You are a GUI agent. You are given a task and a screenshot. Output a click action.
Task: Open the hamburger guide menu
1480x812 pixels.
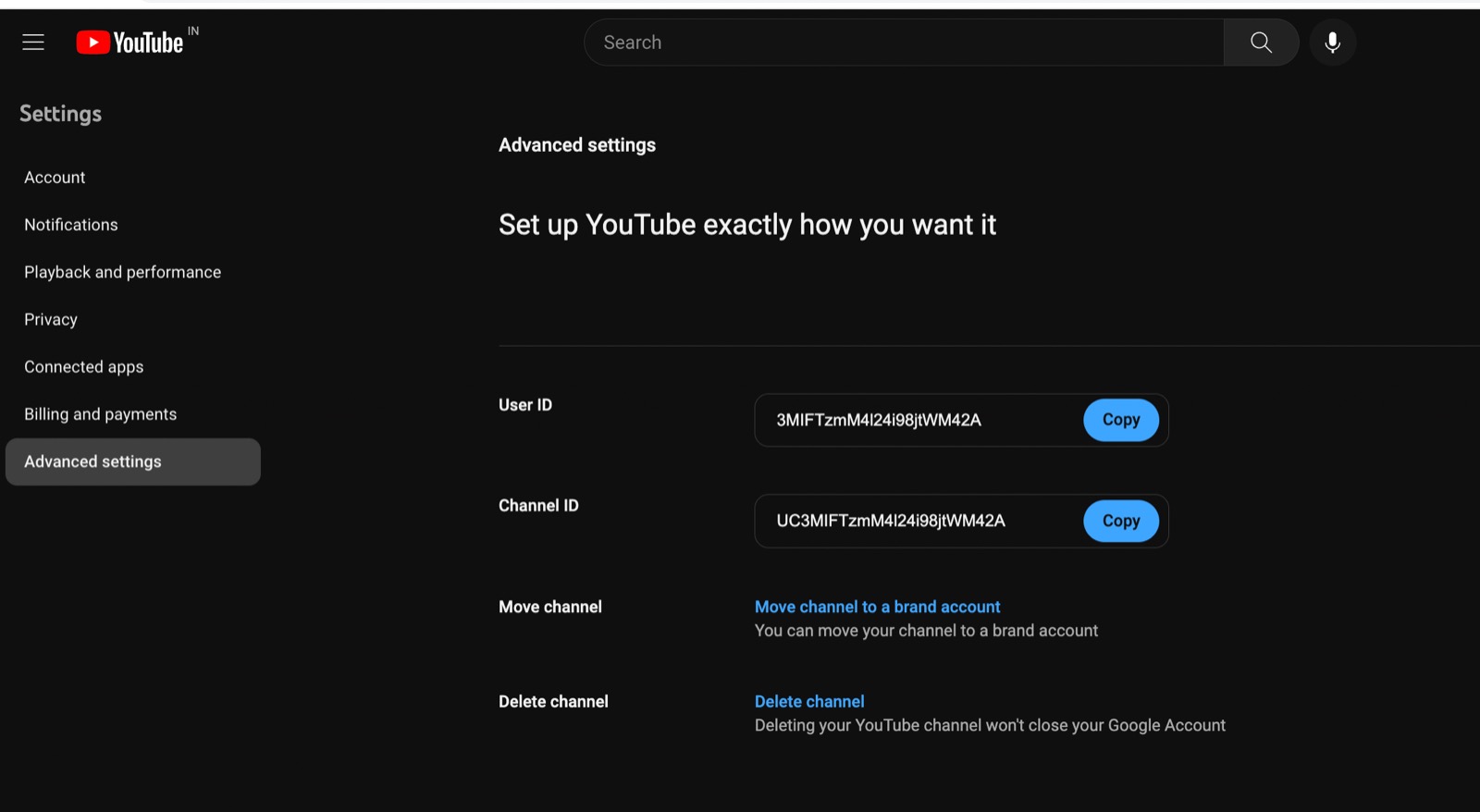[x=33, y=43]
